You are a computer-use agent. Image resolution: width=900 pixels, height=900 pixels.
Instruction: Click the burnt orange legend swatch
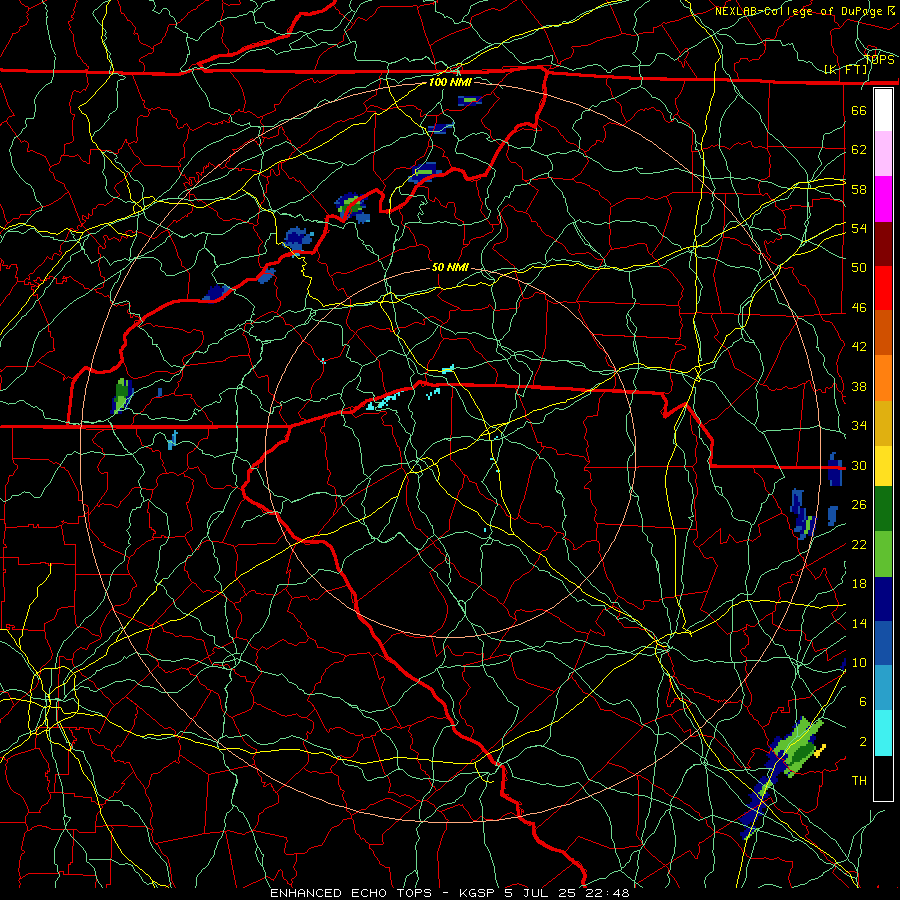coord(883,332)
